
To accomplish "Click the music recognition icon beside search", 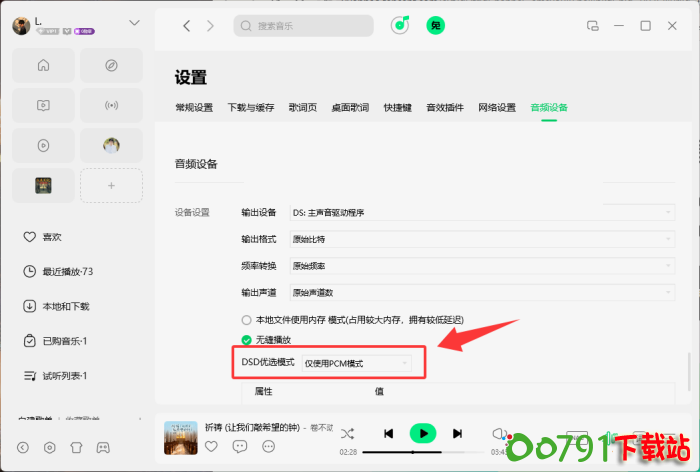I will tap(400, 26).
